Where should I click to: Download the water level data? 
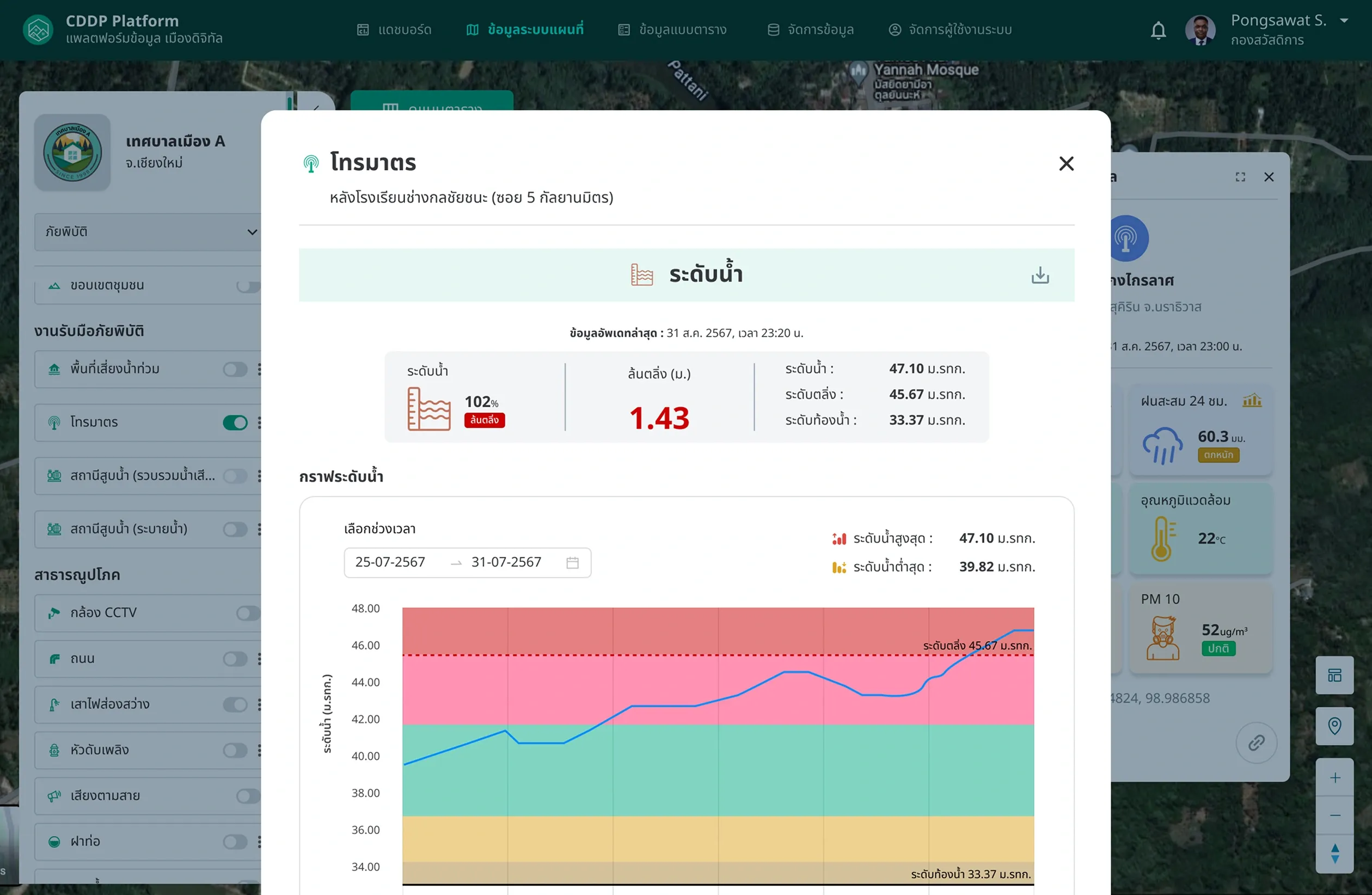pos(1039,275)
